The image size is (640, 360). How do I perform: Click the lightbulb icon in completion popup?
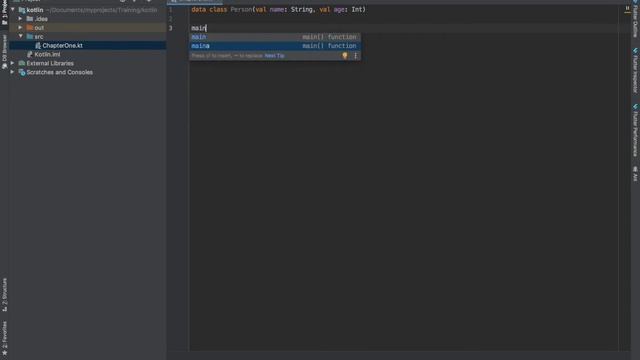344,56
